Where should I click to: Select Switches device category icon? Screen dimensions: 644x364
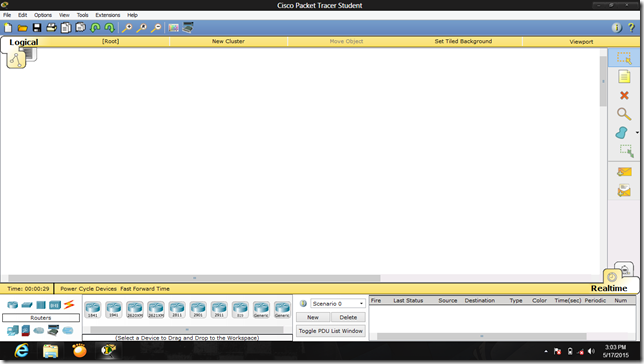(27, 305)
